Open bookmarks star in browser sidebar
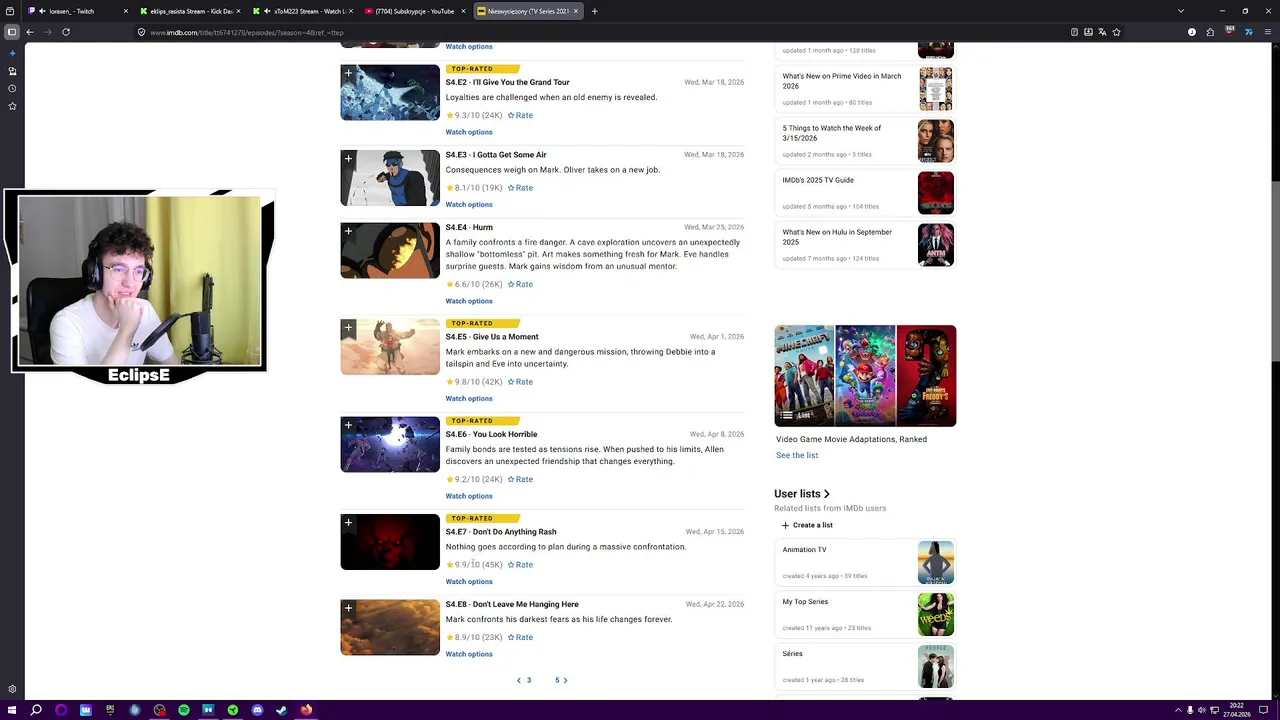 (12, 106)
